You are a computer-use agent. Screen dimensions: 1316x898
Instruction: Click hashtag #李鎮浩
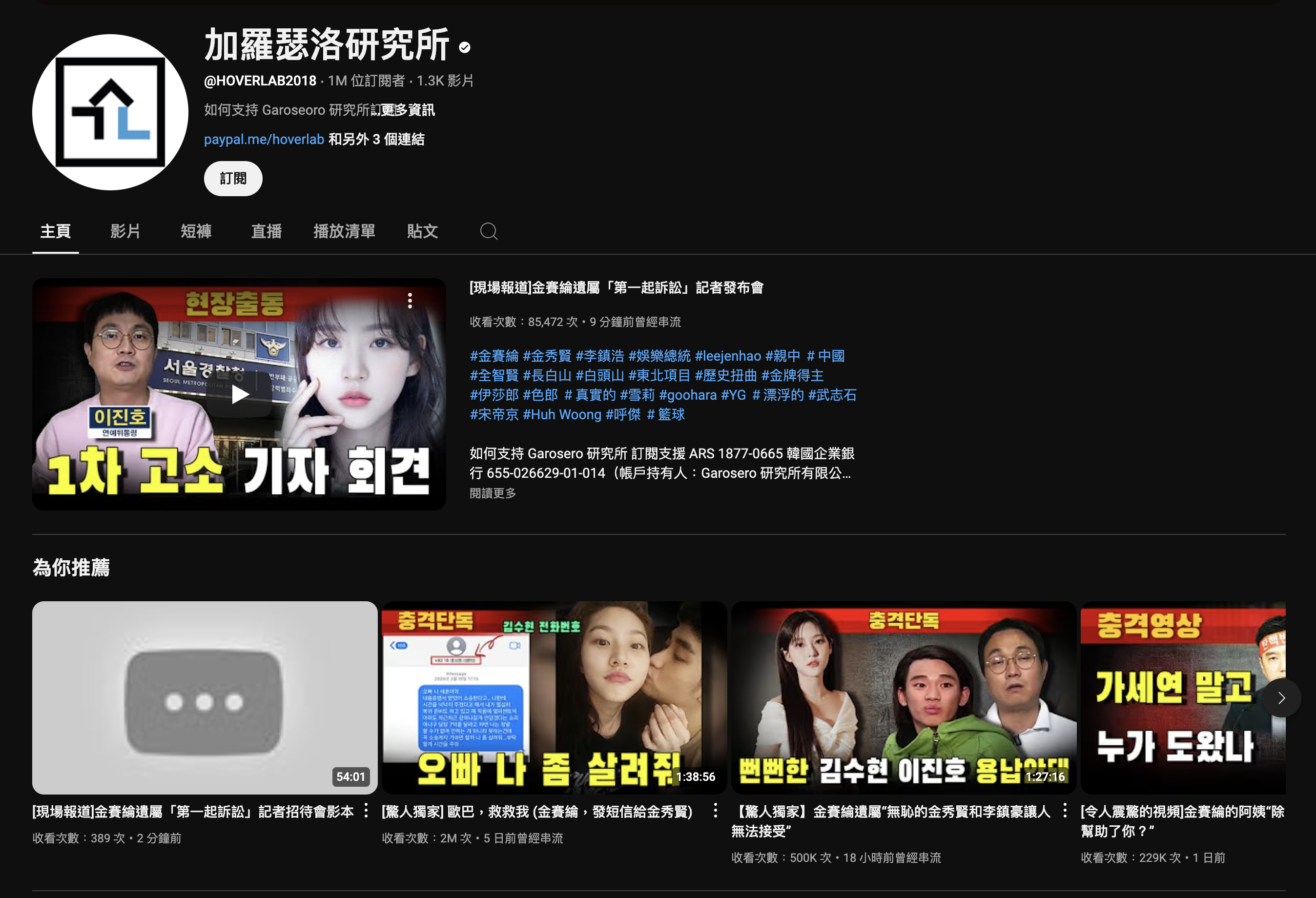point(600,356)
